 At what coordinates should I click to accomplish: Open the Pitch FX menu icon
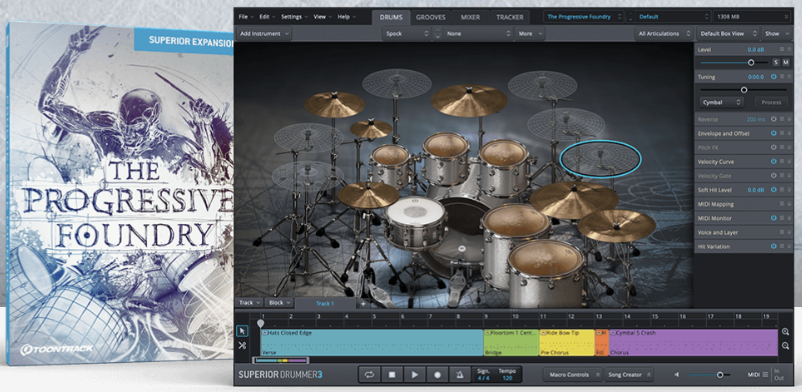(782, 147)
